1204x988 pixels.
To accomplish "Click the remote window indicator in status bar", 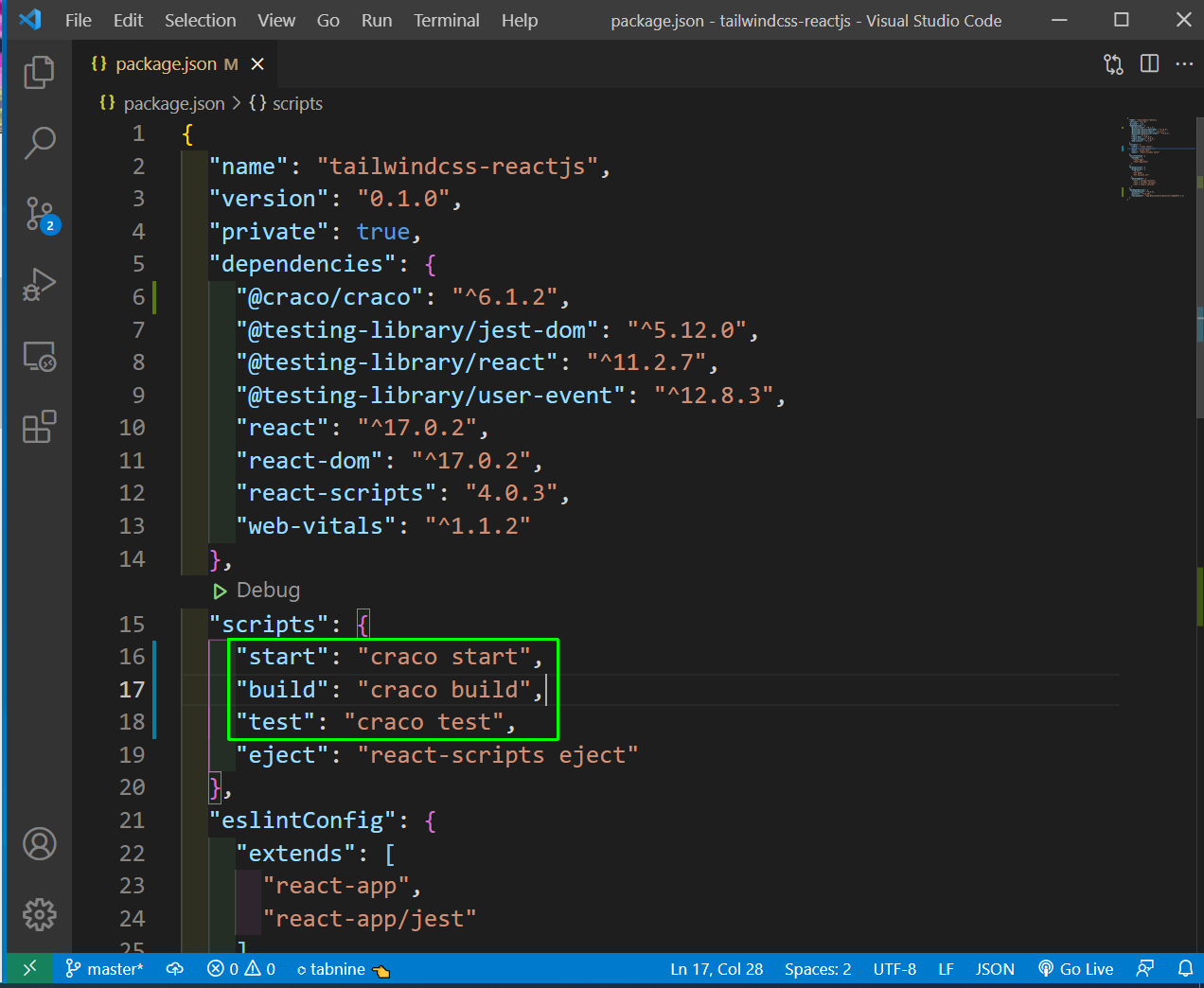I will [x=29, y=968].
